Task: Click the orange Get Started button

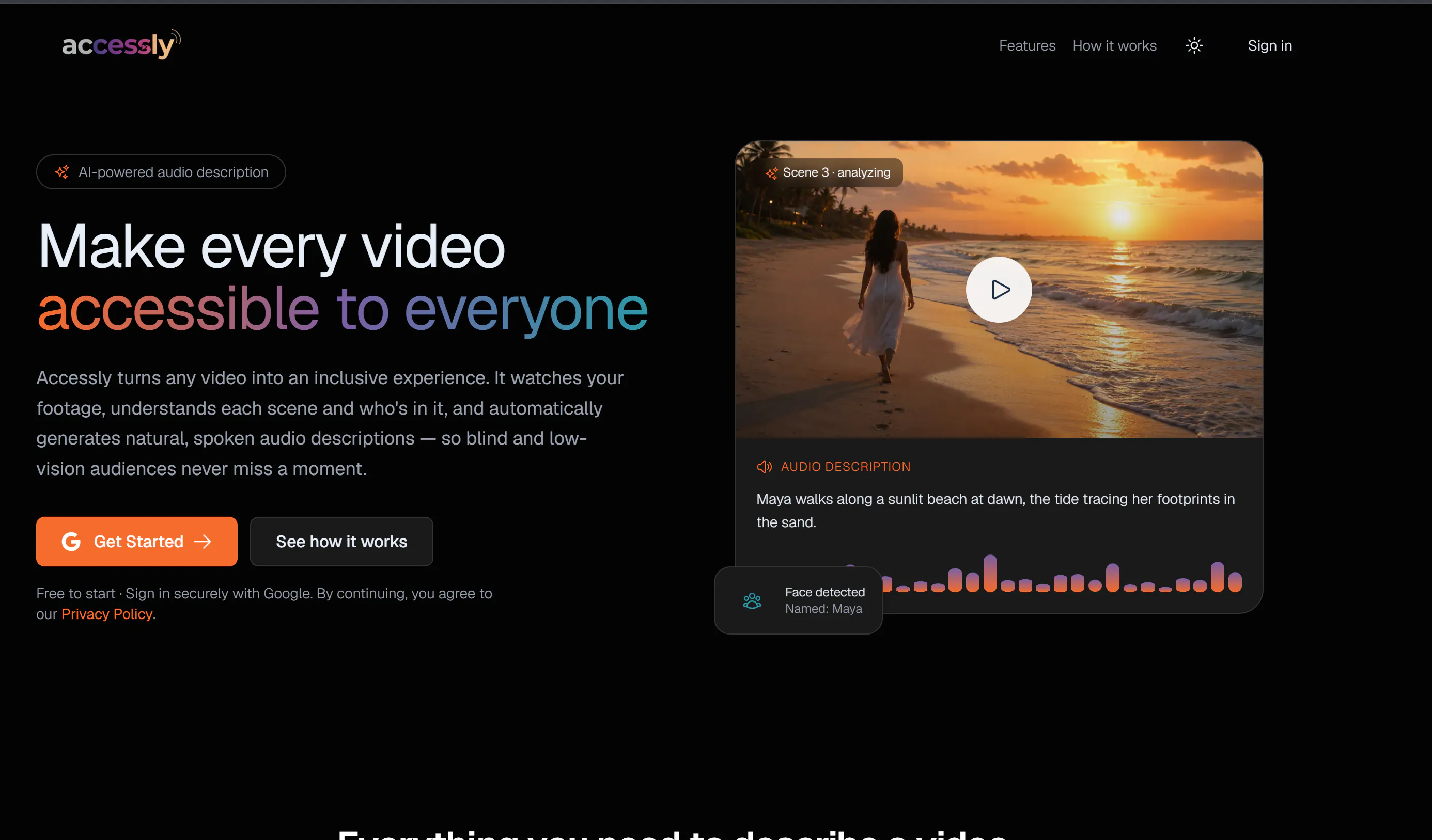Action: 137,541
